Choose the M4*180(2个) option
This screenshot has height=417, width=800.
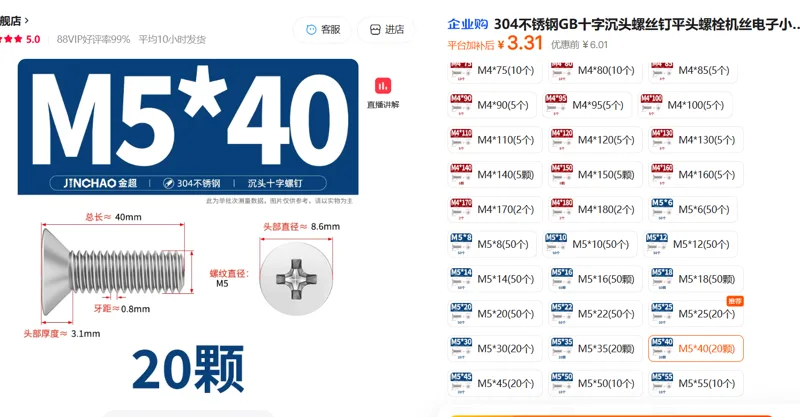[595, 209]
